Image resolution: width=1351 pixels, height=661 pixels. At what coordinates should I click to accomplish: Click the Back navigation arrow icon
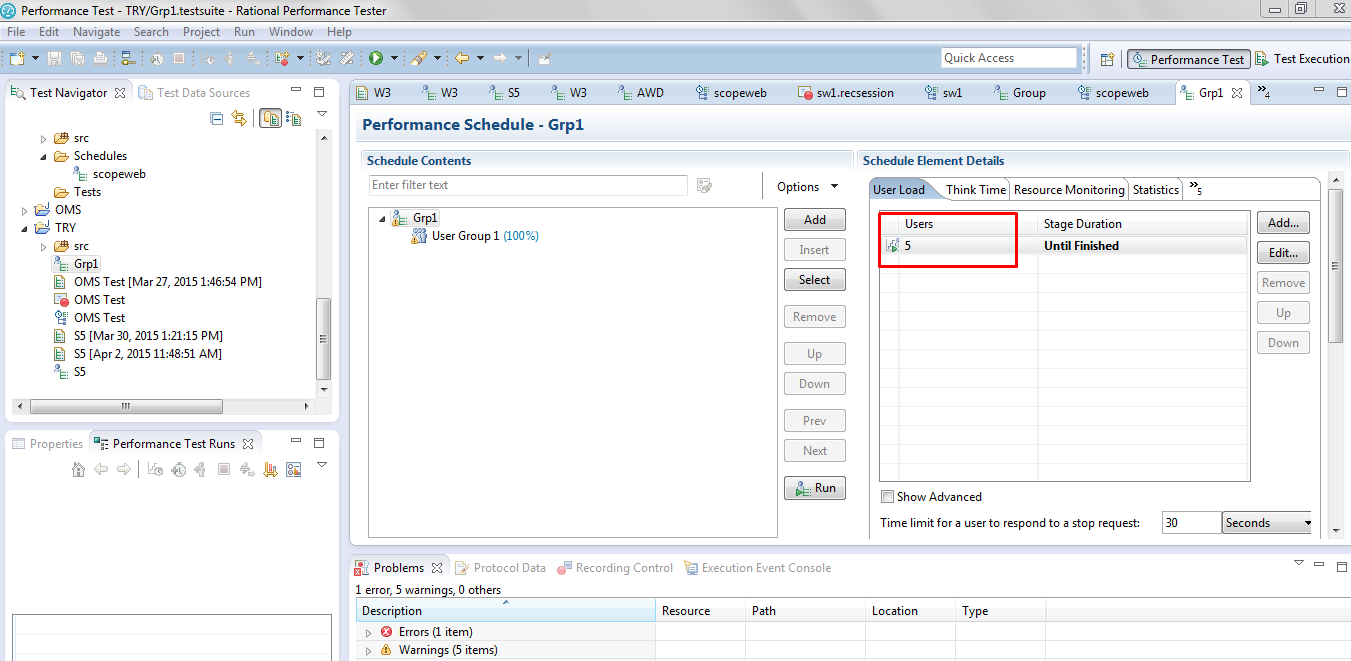pos(462,58)
